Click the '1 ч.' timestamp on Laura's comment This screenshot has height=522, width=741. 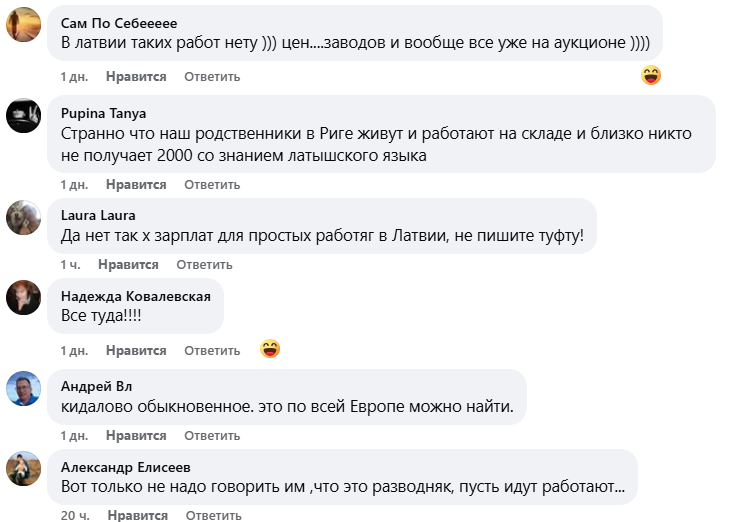point(70,265)
